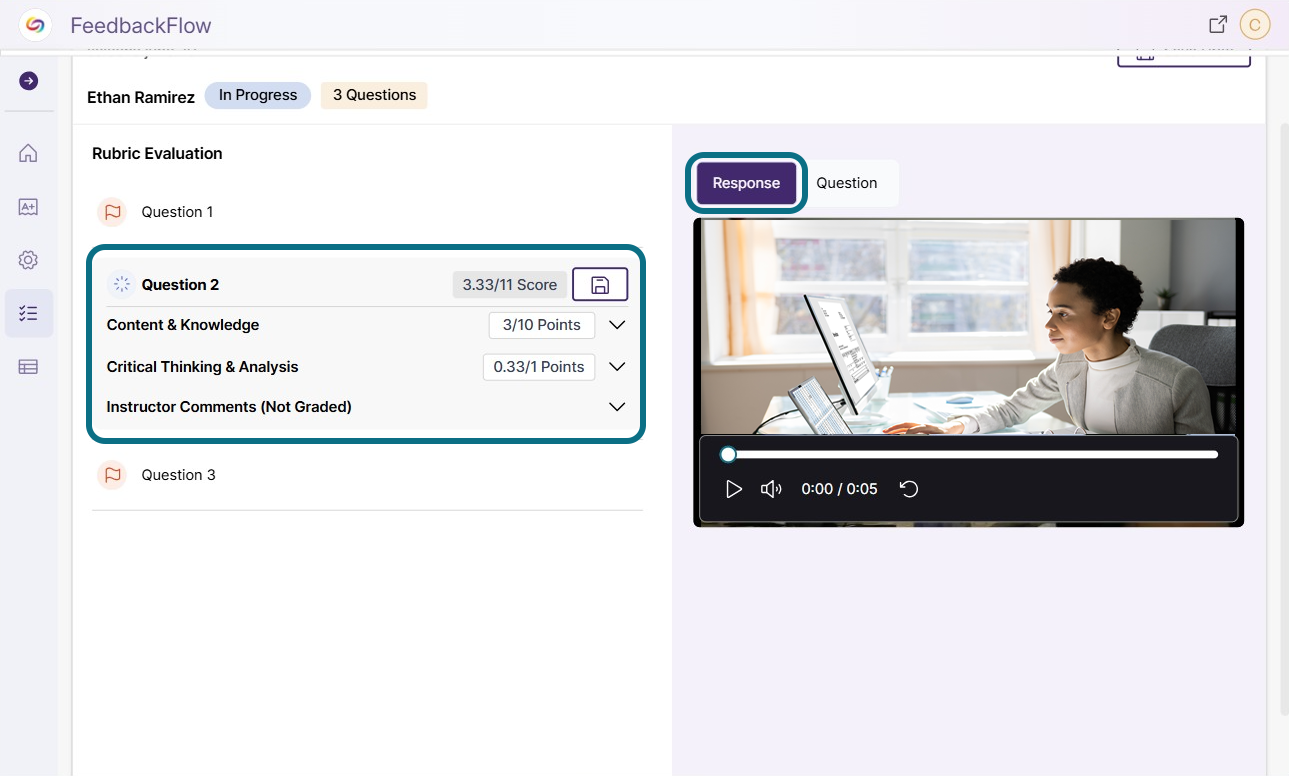Open the A+ grades icon in the sidebar
The image size is (1289, 776).
[x=28, y=207]
